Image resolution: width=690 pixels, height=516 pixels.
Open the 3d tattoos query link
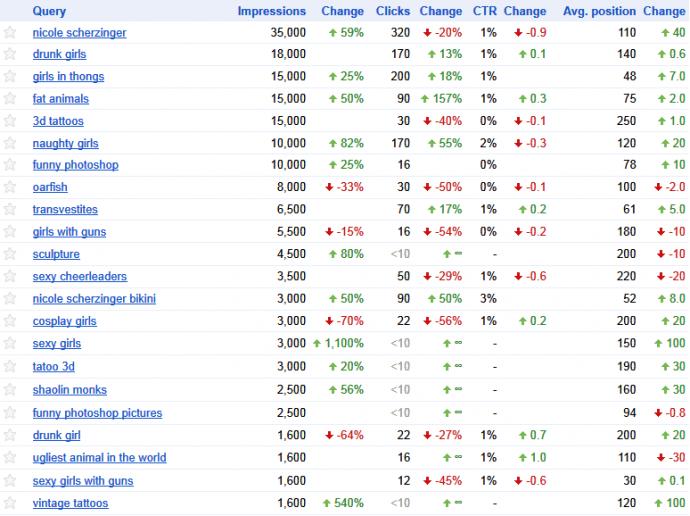(58, 121)
